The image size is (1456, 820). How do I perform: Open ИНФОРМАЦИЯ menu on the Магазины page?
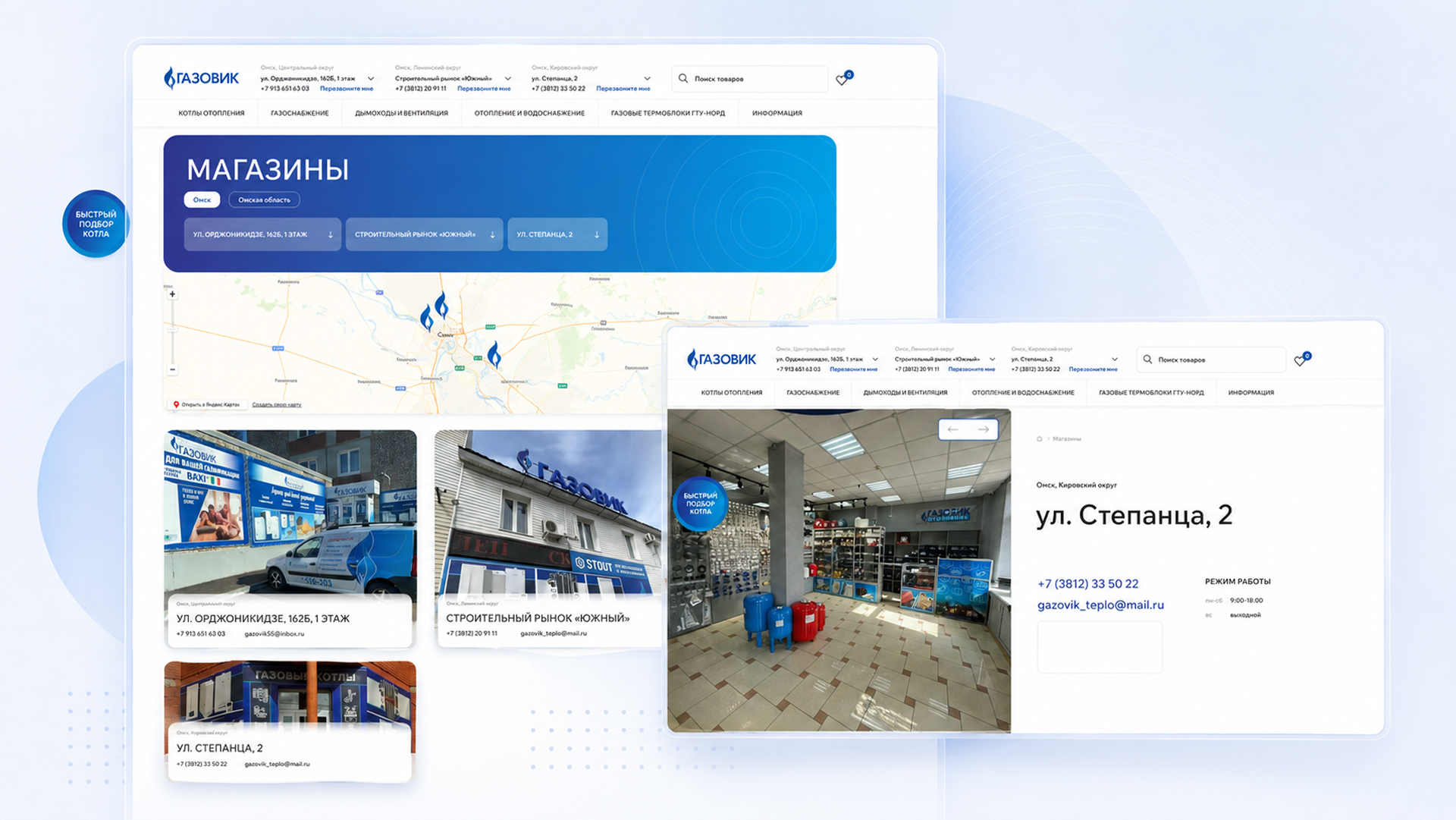(777, 113)
